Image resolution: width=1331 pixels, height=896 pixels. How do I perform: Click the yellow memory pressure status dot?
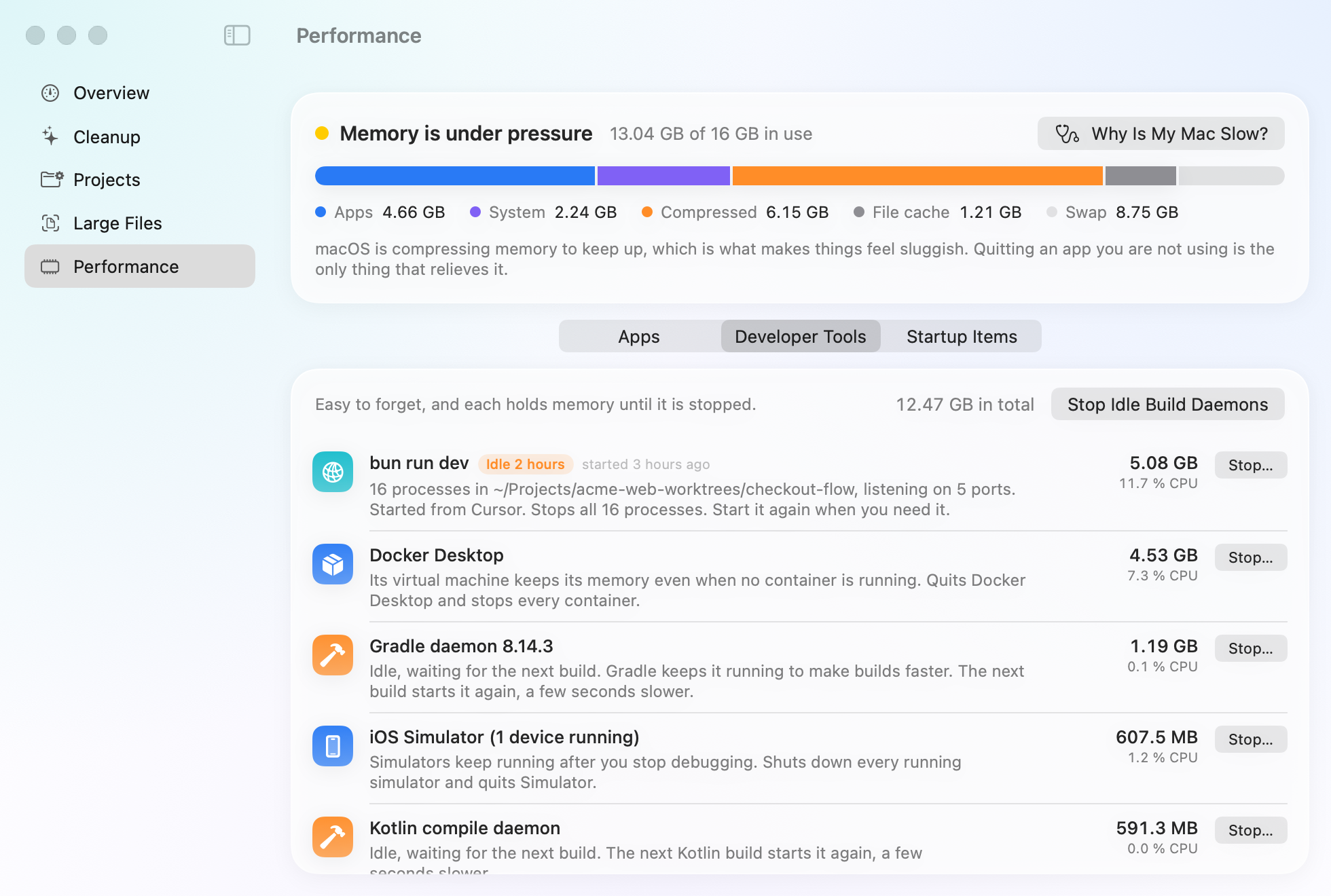[x=322, y=133]
